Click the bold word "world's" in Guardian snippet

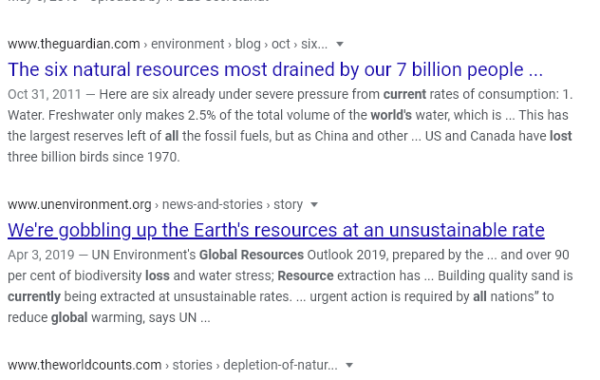[x=391, y=115]
